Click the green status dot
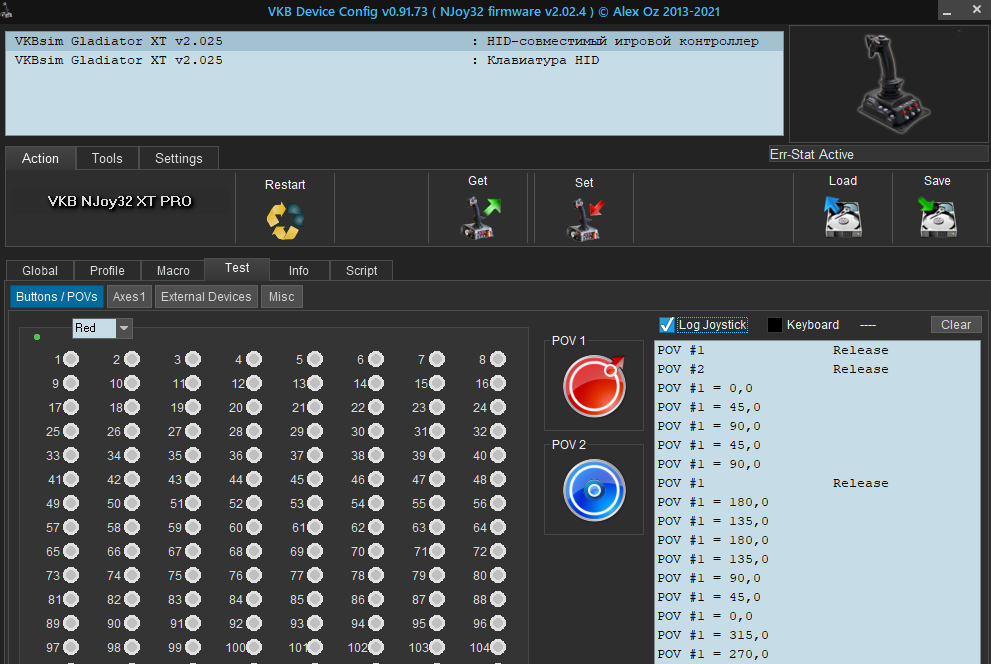The width and height of the screenshot is (991, 664). 37,337
